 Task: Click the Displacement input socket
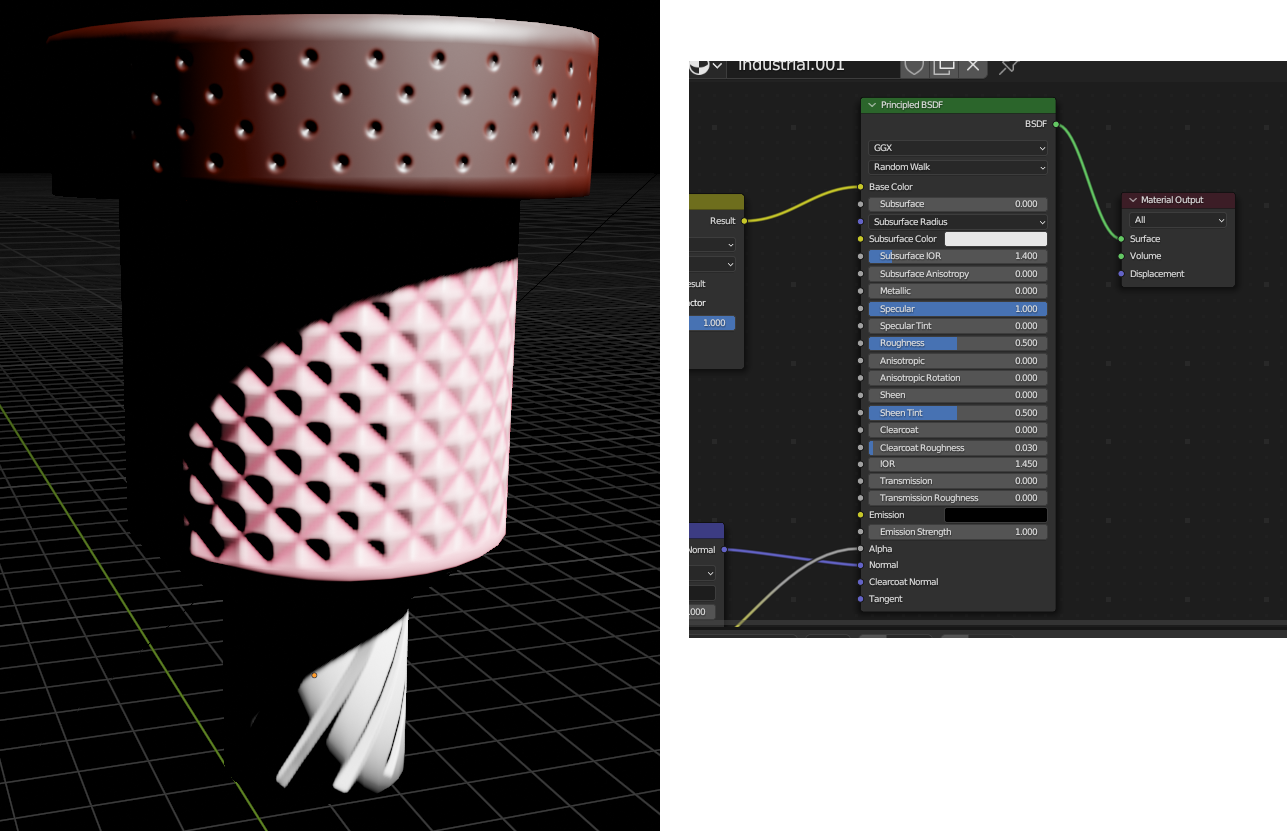(1121, 274)
